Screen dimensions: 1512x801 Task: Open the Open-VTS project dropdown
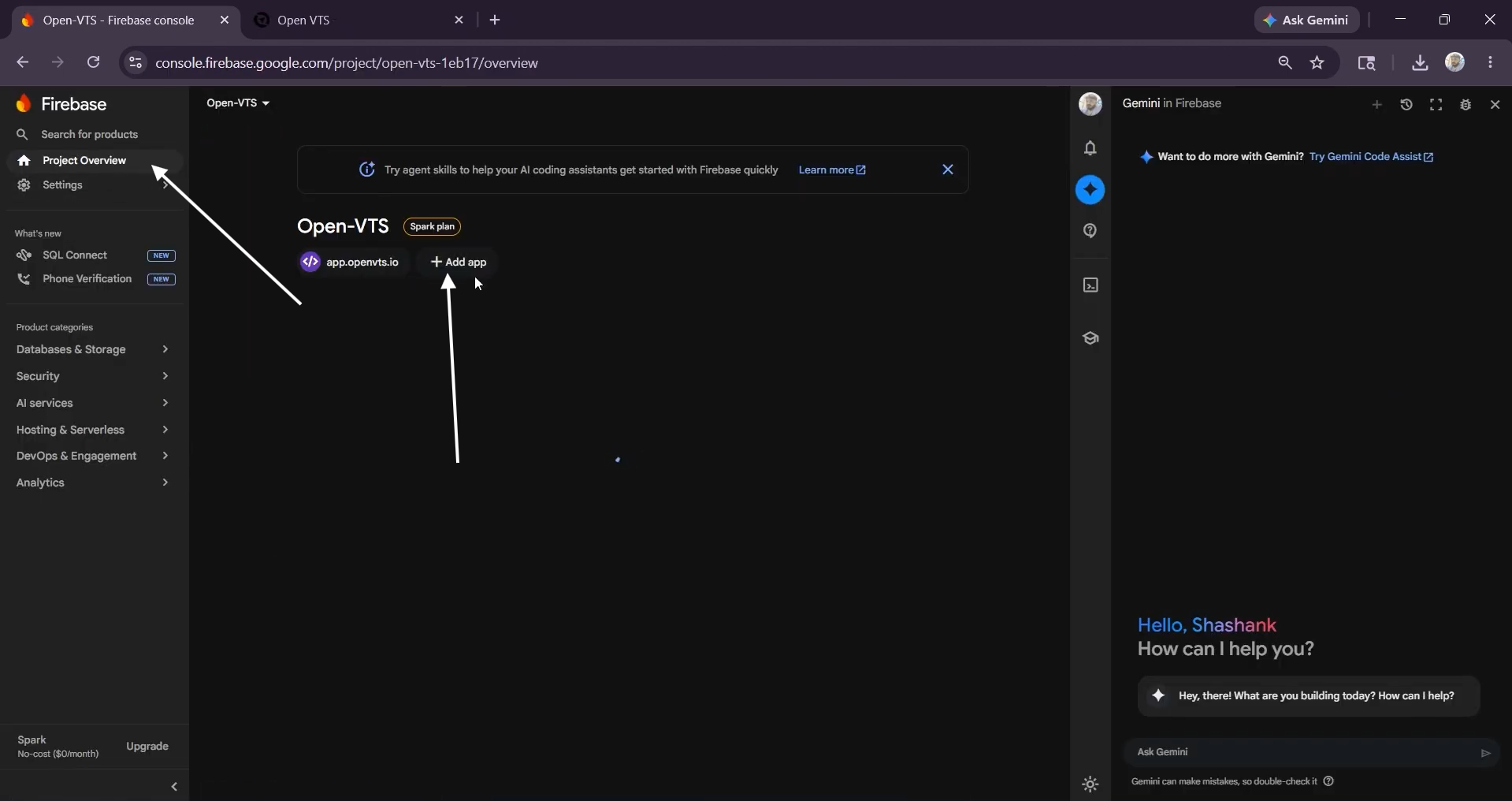point(238,103)
